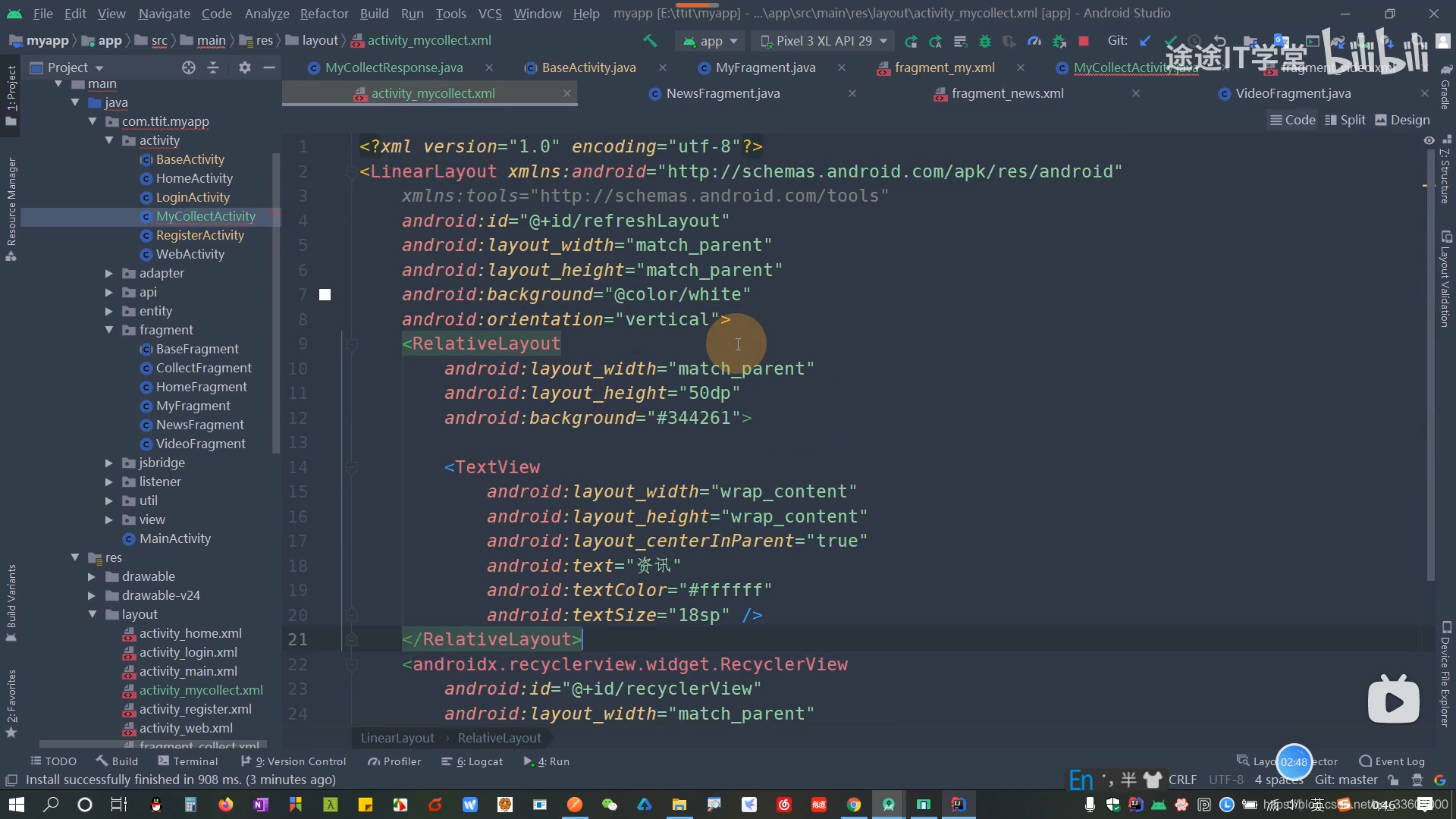The image size is (1456, 819).
Task: Select activity_login.xml in the layout folder
Action: [x=188, y=652]
